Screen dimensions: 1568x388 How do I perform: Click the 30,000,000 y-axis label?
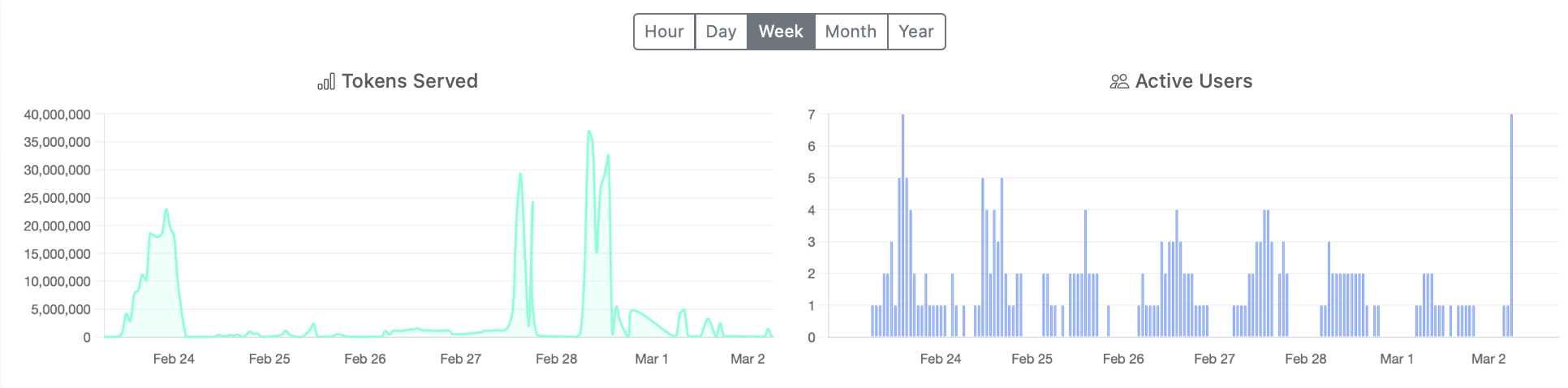pyautogui.click(x=57, y=170)
